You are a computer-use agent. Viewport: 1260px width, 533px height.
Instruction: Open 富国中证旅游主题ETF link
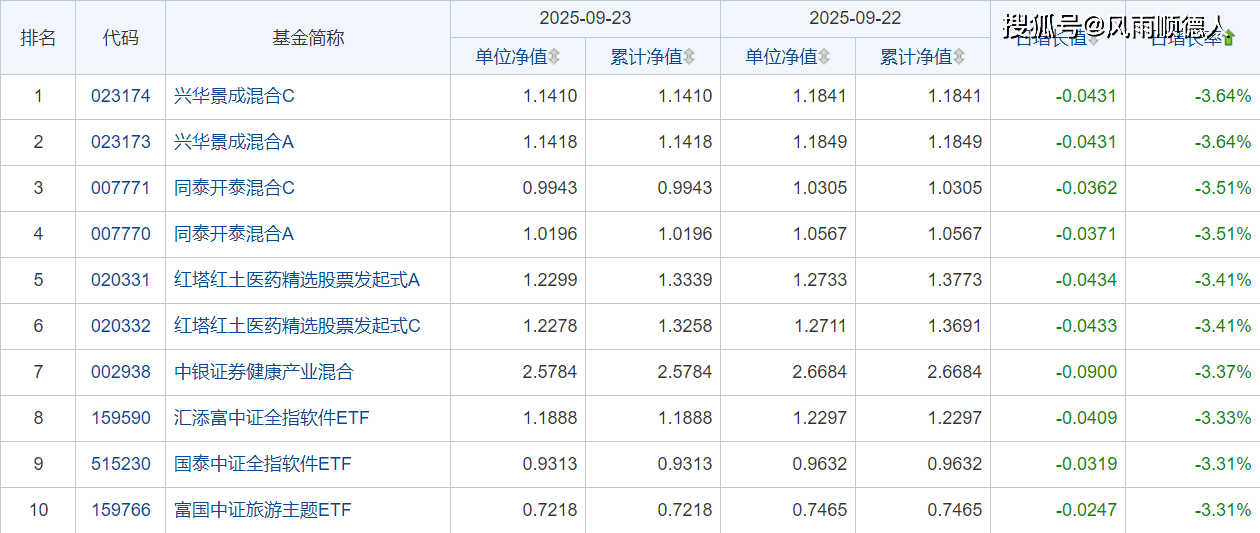(263, 510)
